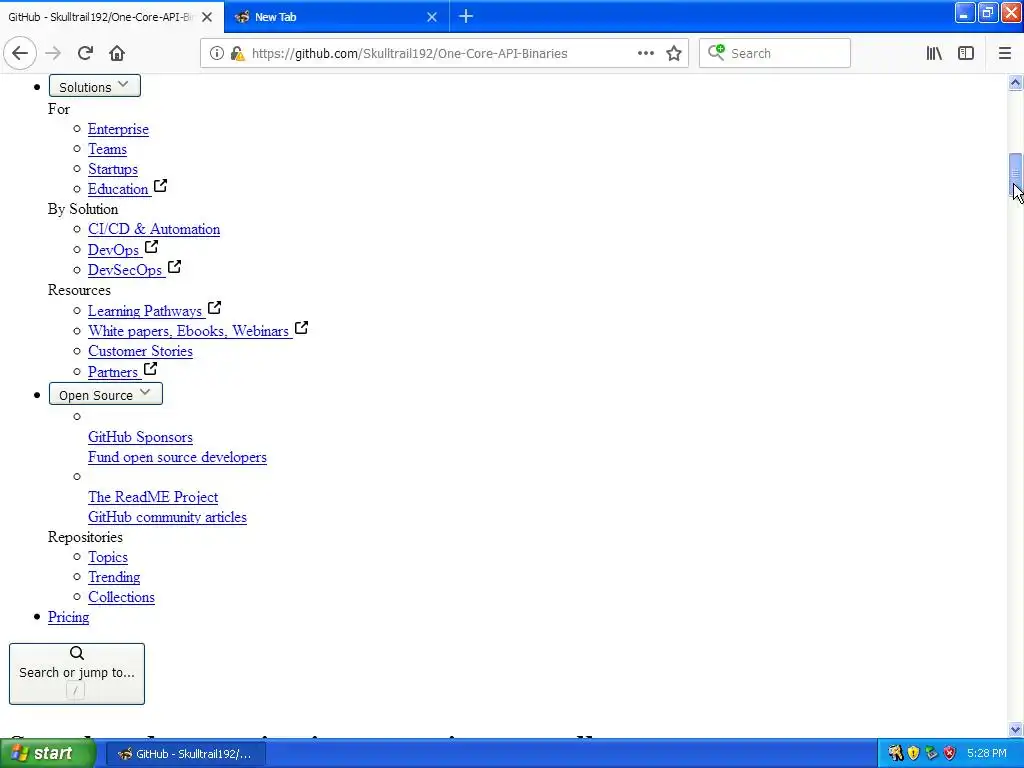Viewport: 1024px width, 768px height.
Task: Click the forward navigation arrow
Action: [x=53, y=54]
